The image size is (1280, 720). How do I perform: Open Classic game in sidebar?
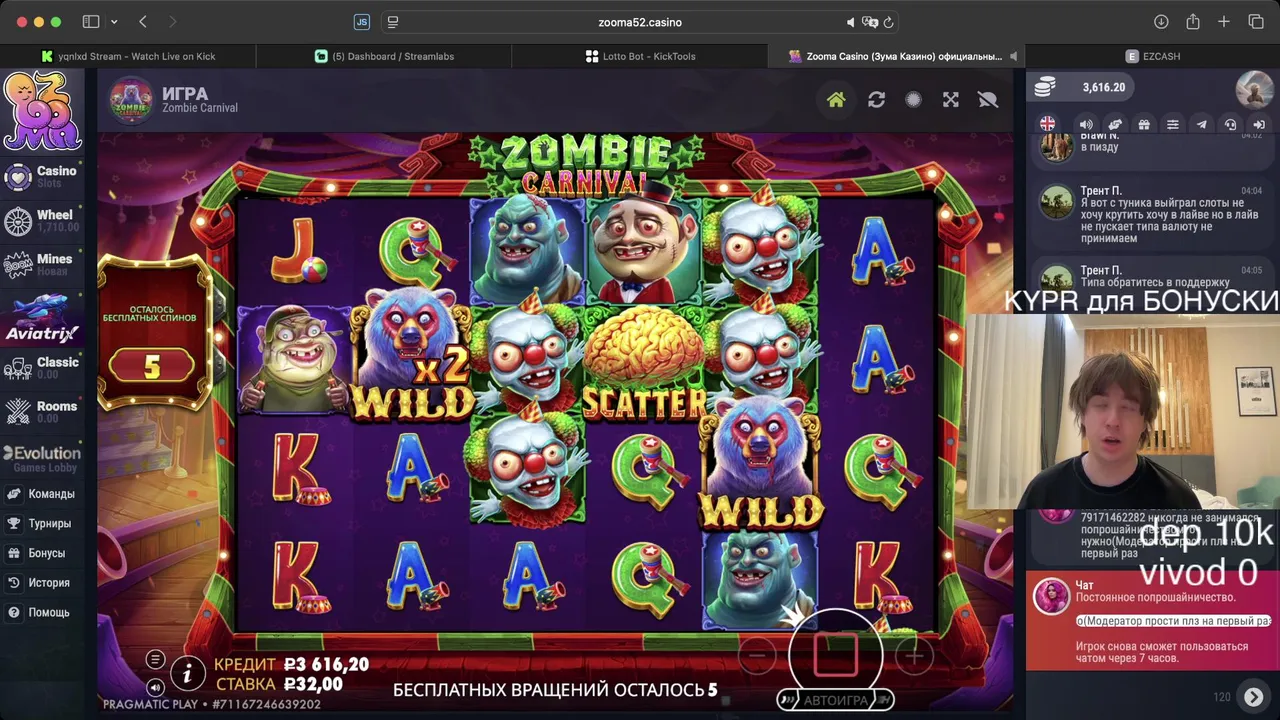pyautogui.click(x=42, y=367)
